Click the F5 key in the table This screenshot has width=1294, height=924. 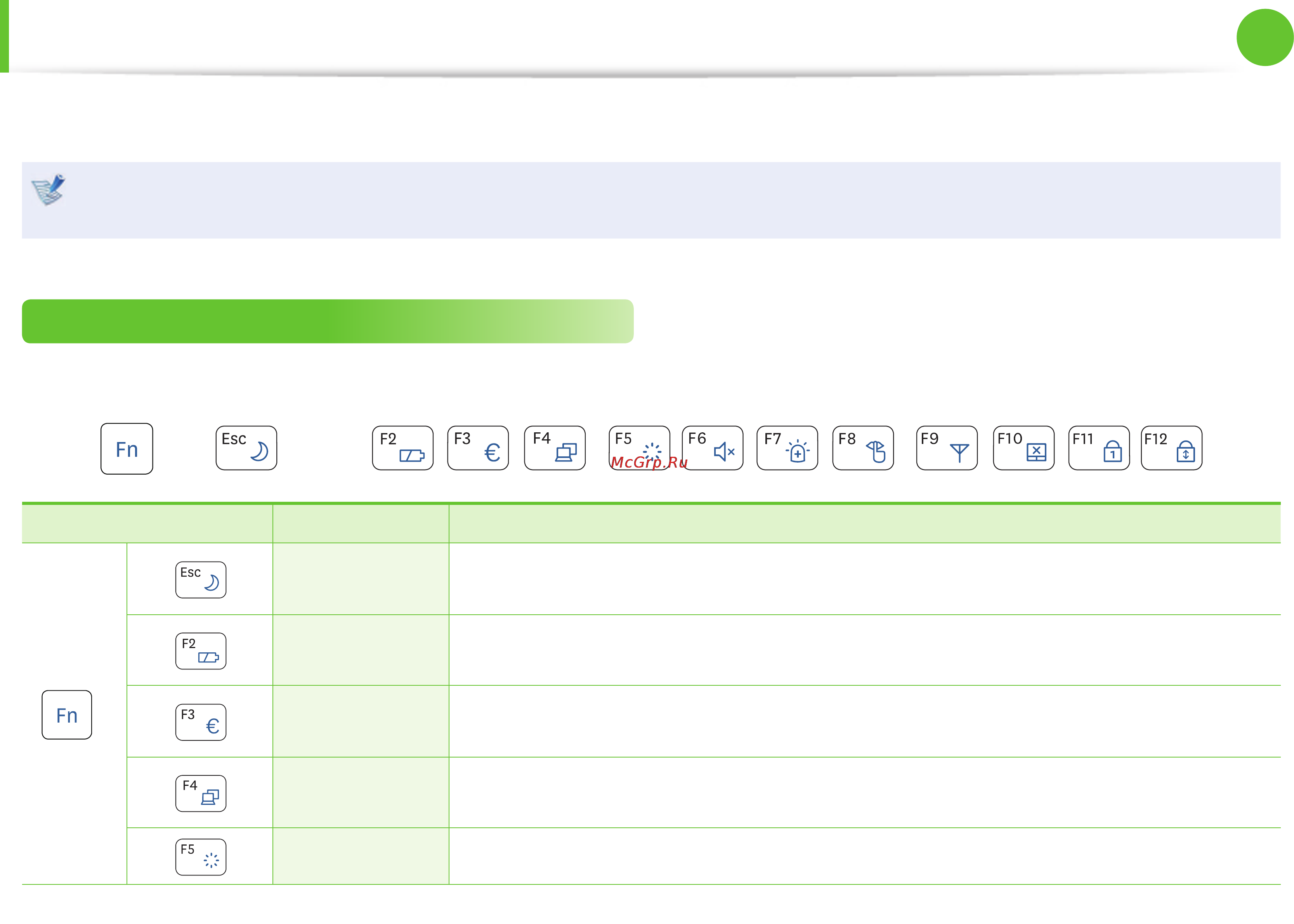pos(200,856)
